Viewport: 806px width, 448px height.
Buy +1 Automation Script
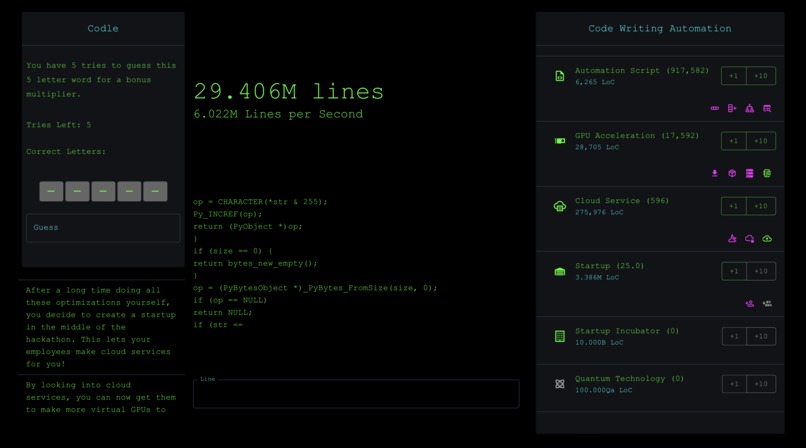point(733,76)
